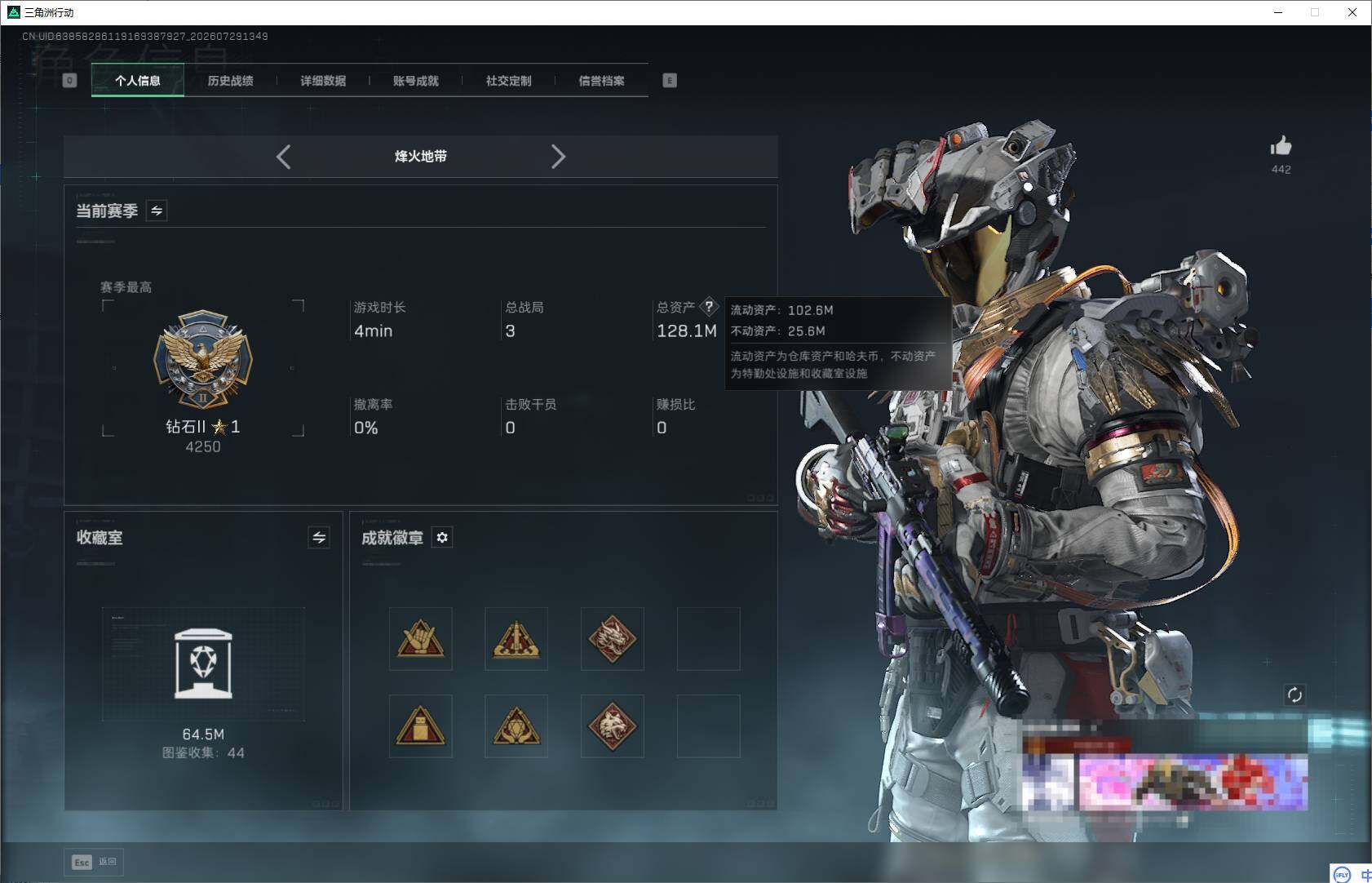The image size is (1372, 883).
Task: Select the 账号成就 tab
Action: [x=416, y=81]
